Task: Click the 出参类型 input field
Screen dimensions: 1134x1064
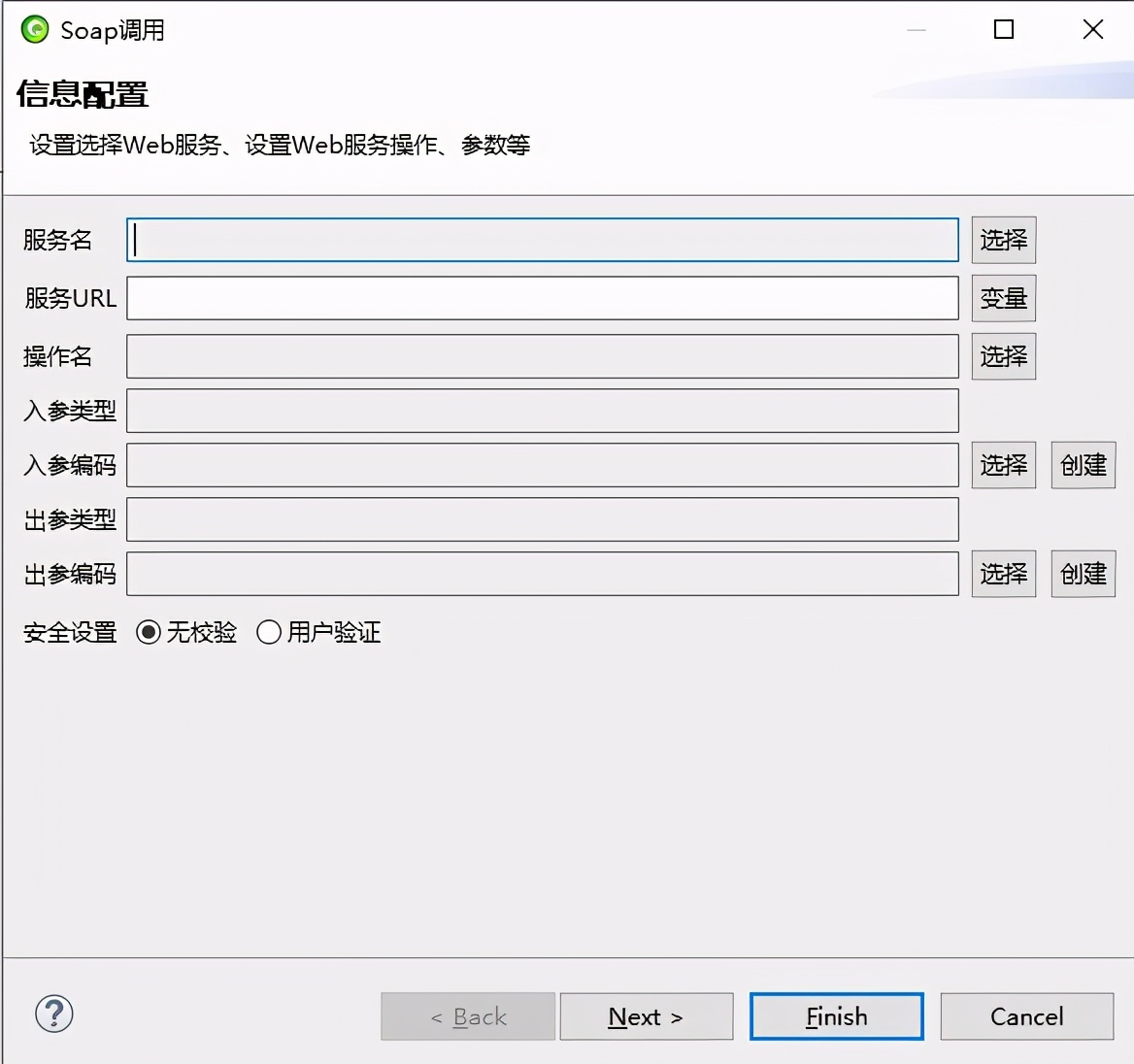Action: coord(544,519)
